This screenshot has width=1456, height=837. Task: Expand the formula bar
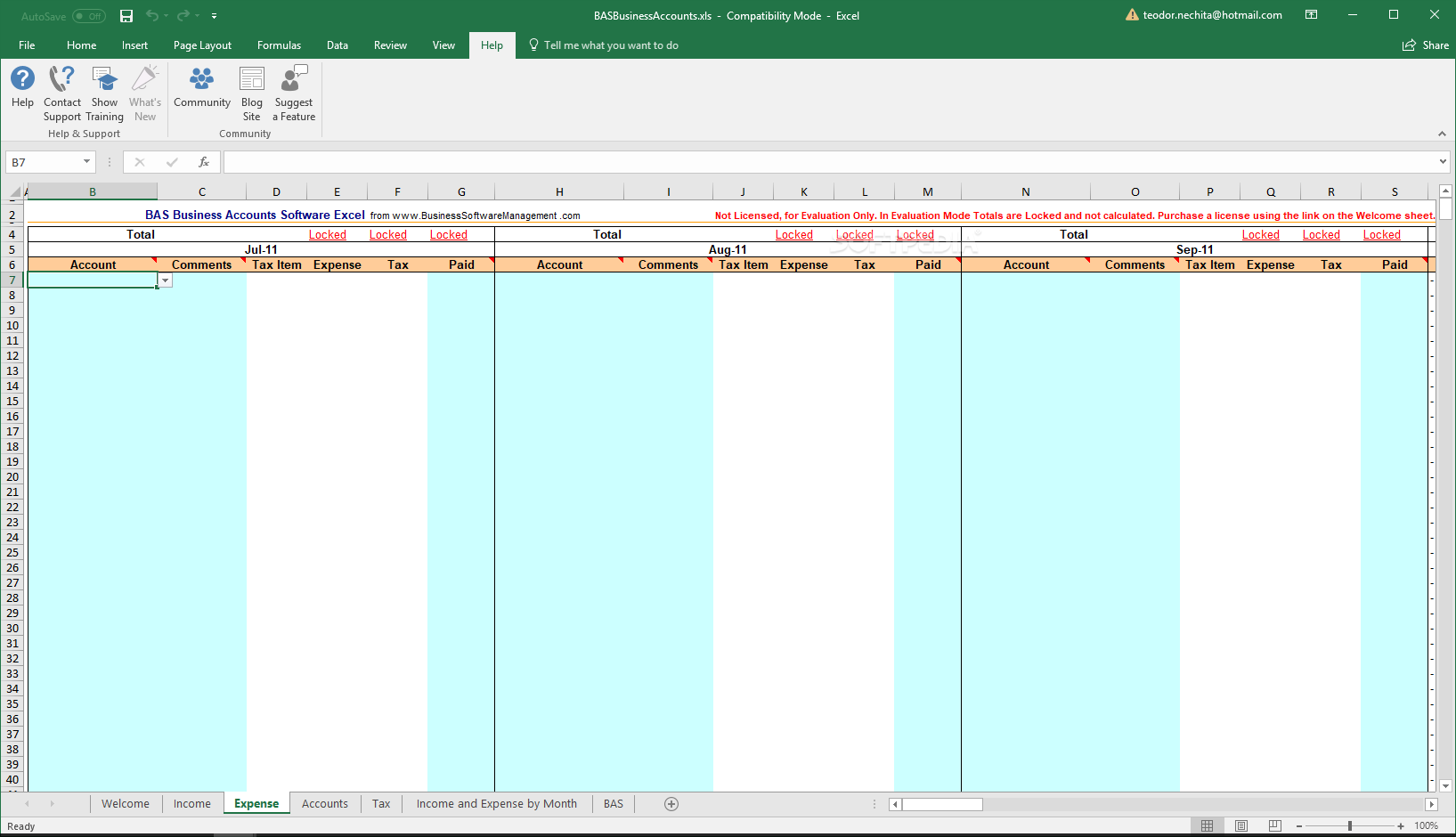point(1444,162)
